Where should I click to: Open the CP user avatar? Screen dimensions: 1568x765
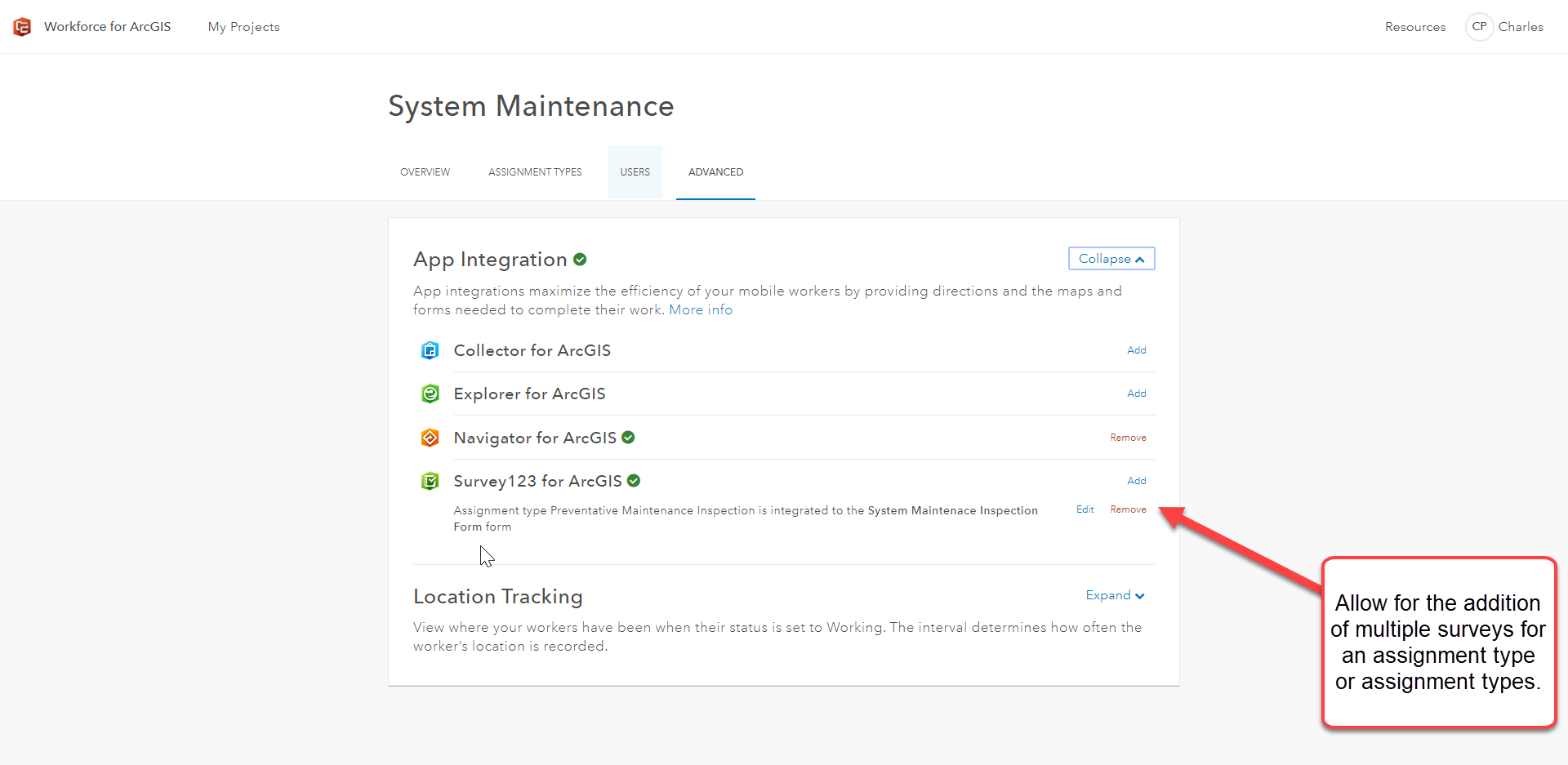coord(1479,27)
